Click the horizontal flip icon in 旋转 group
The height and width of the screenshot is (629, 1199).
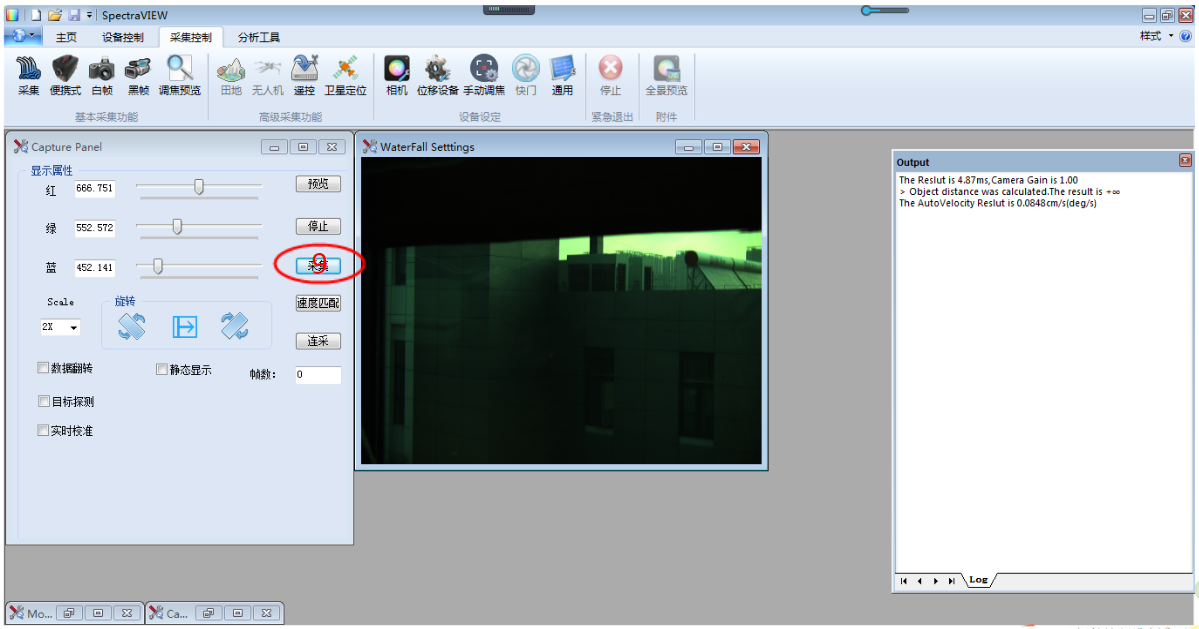[x=185, y=327]
